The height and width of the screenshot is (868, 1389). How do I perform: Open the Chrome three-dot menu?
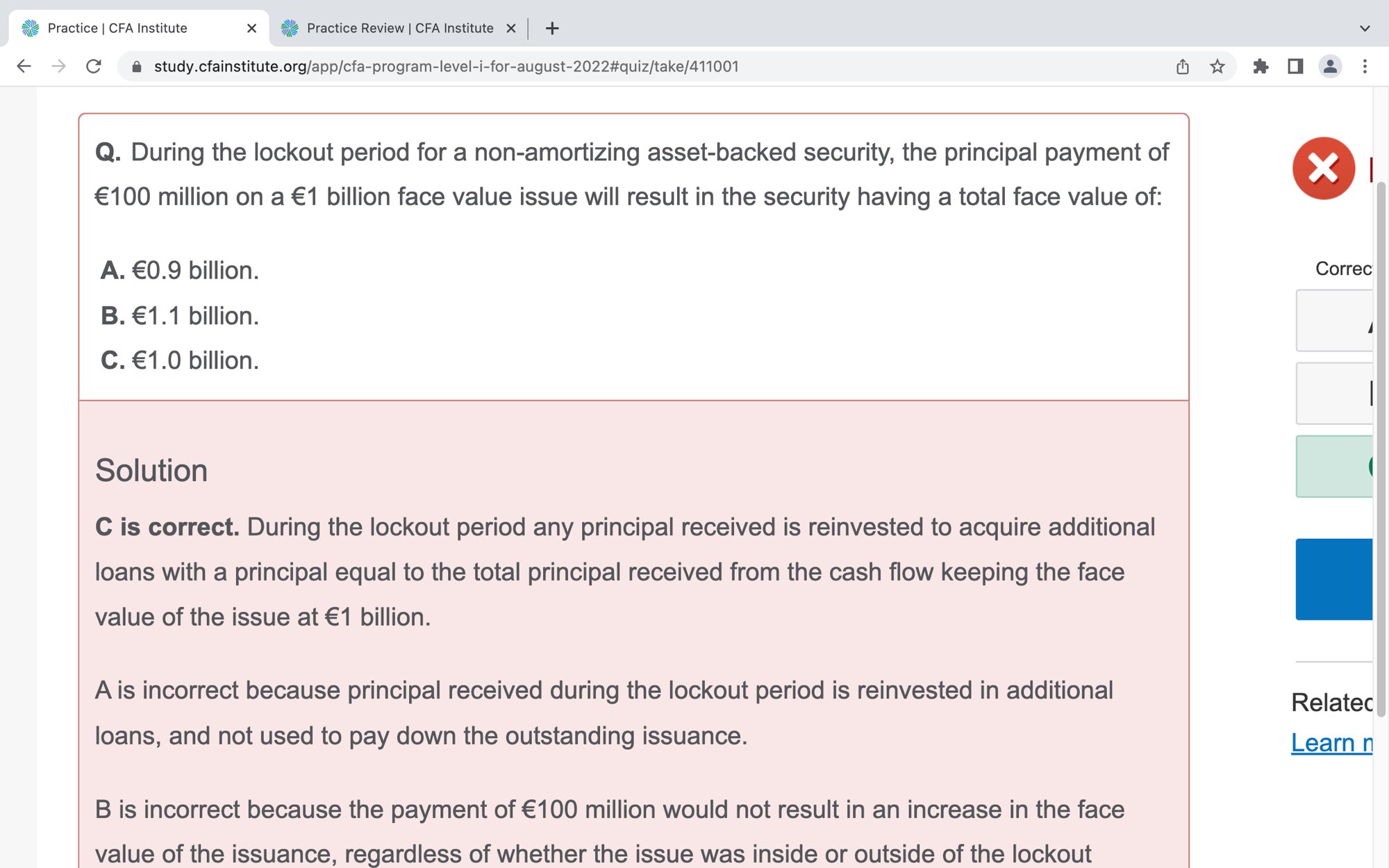pos(1365,67)
